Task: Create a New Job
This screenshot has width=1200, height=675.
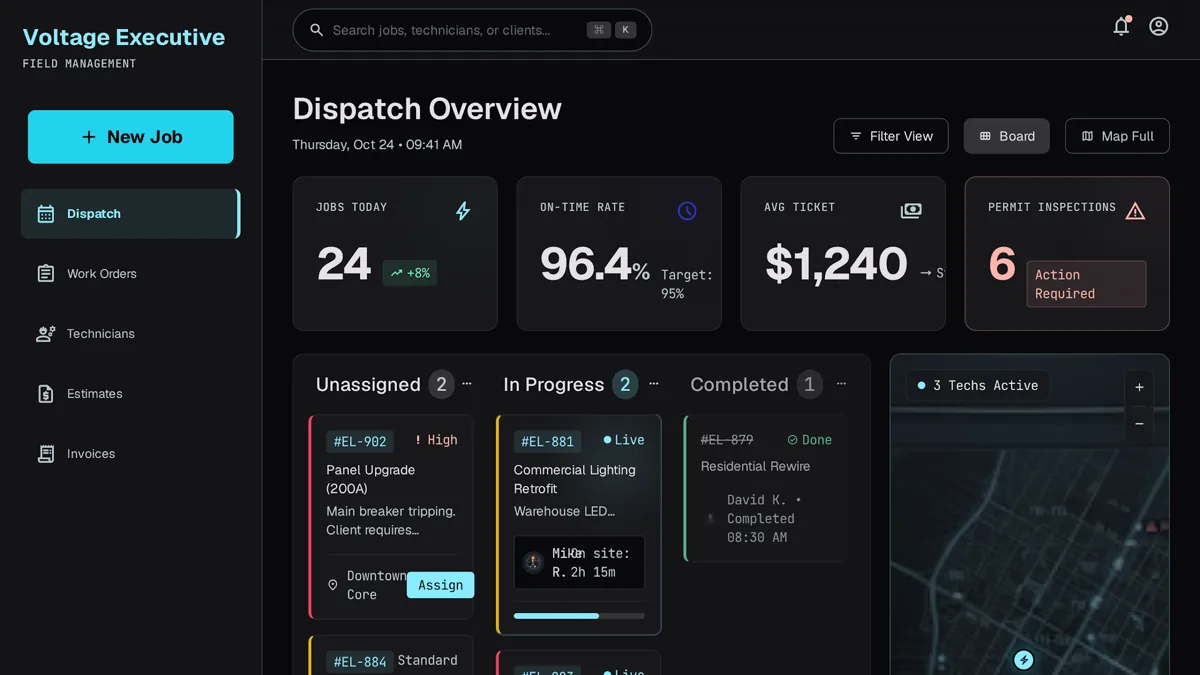Action: (x=131, y=137)
